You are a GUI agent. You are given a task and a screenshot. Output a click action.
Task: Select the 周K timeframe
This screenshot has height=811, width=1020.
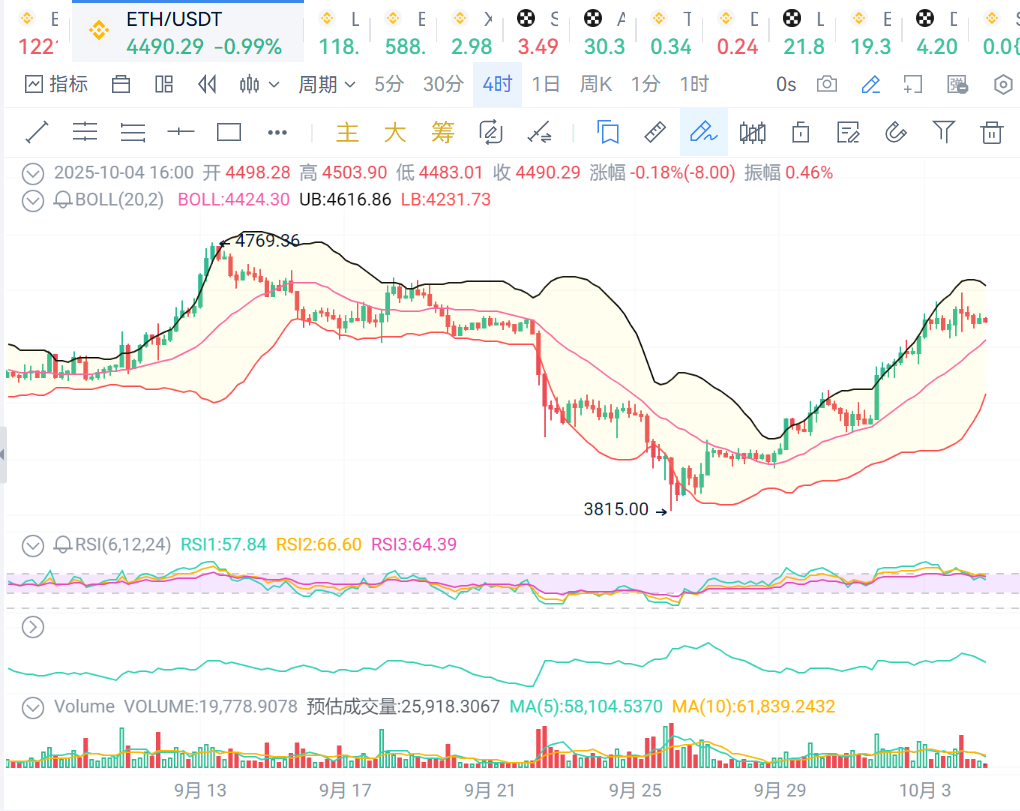point(596,85)
